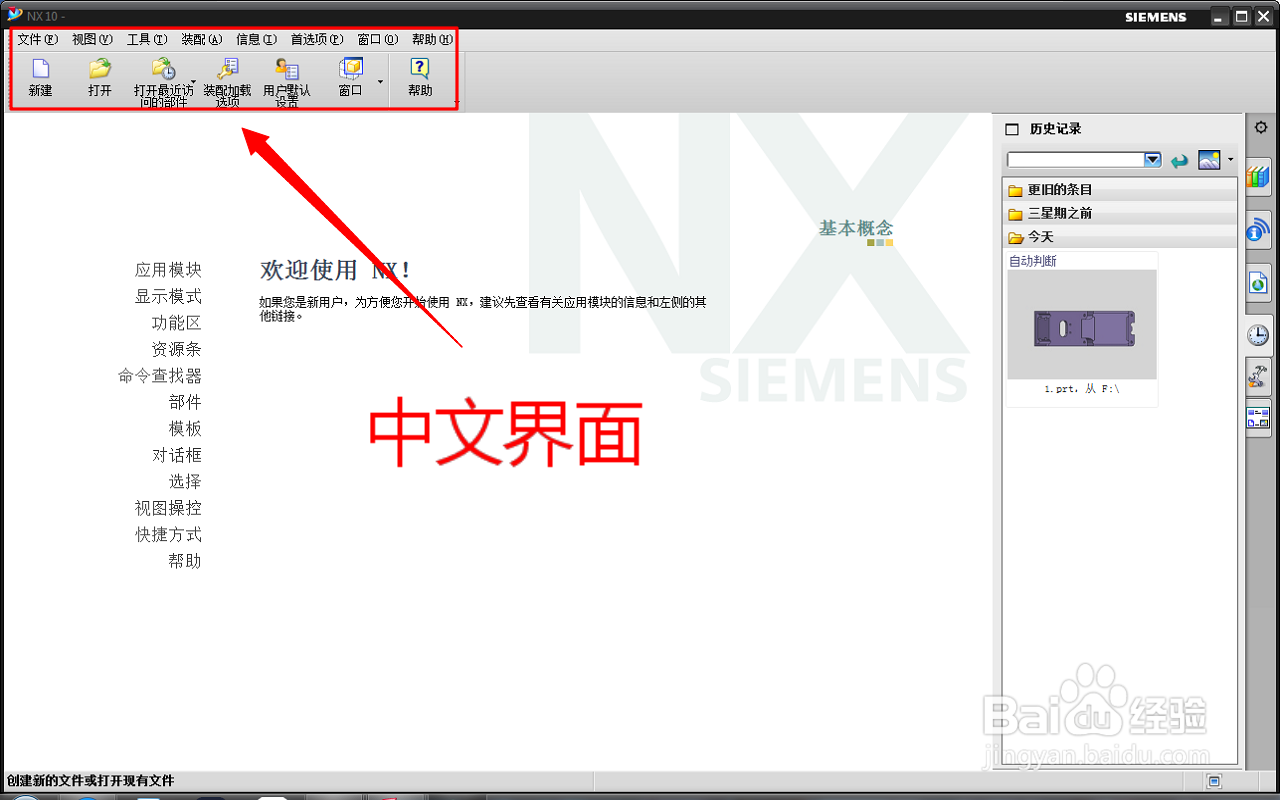Click the 功能区 link
This screenshot has width=1280, height=800.
(x=176, y=323)
